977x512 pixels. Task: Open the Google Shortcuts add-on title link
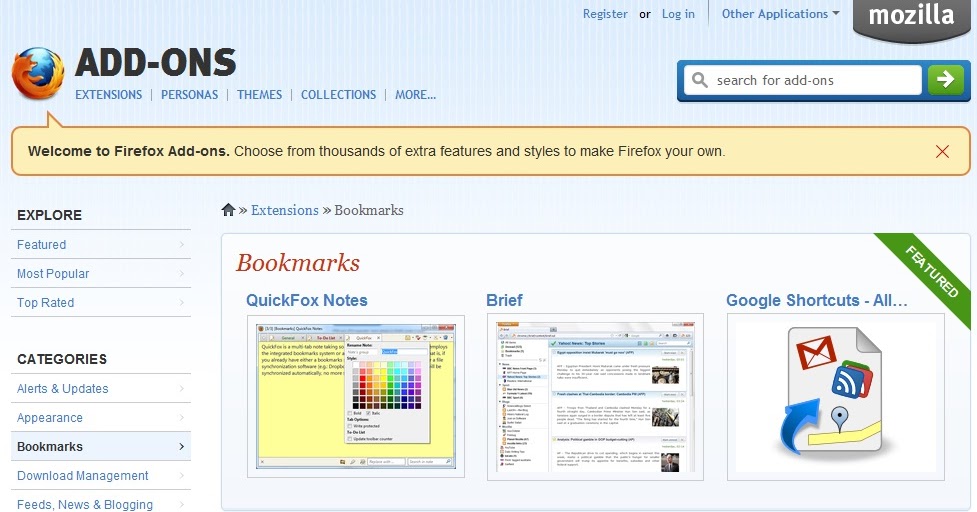(816, 300)
